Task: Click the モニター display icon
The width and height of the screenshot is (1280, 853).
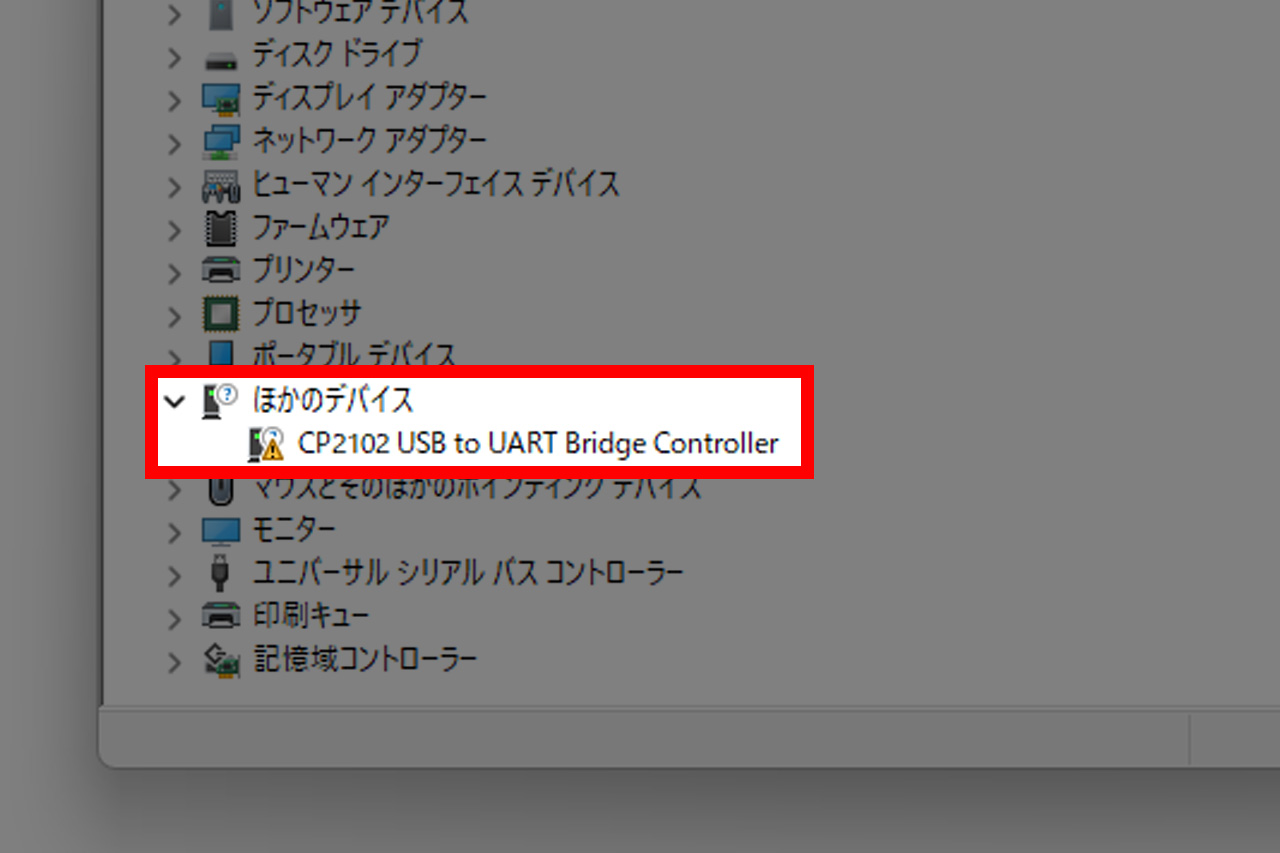Action: click(221, 529)
